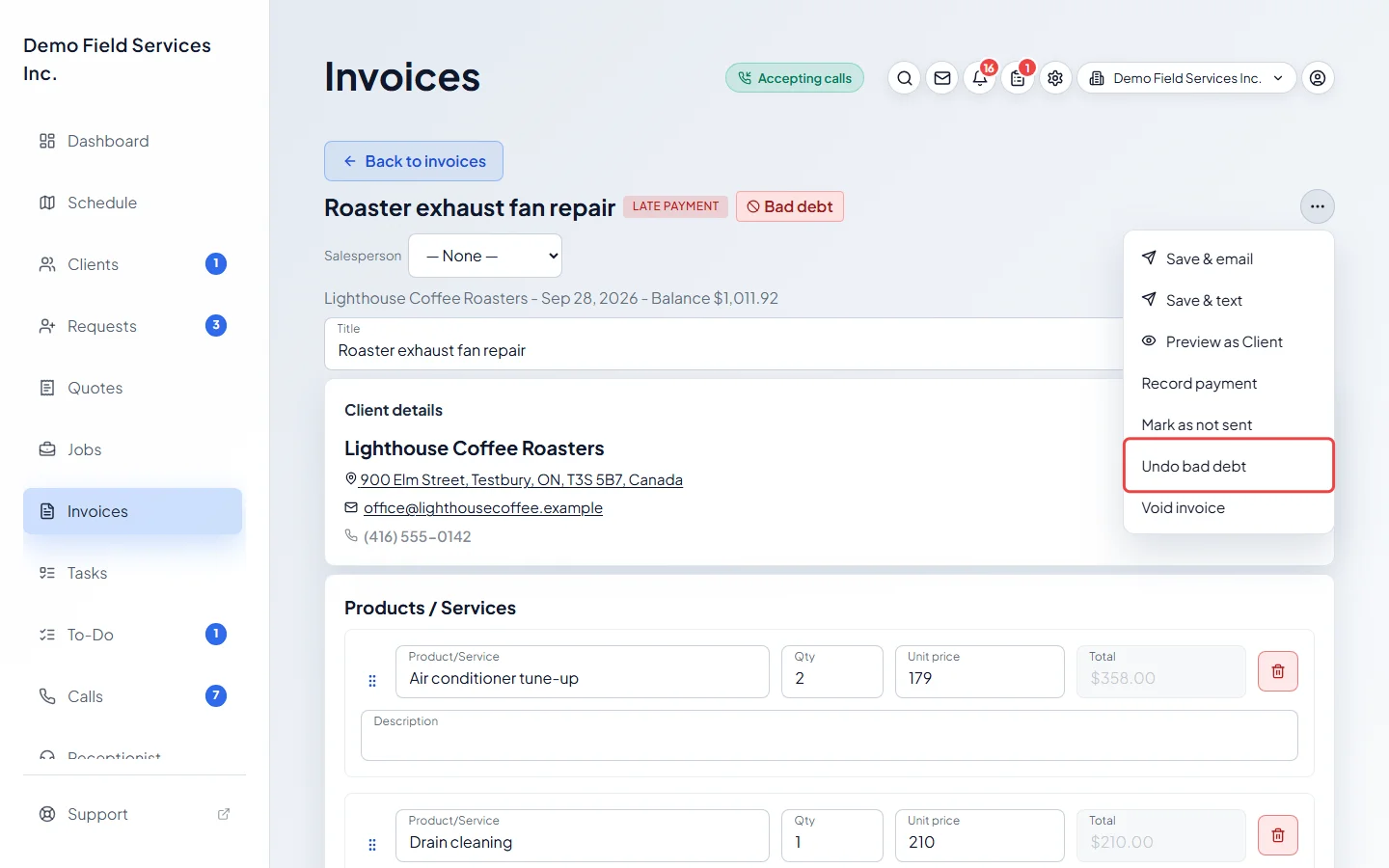Open Calls in the sidebar

pyautogui.click(x=133, y=696)
